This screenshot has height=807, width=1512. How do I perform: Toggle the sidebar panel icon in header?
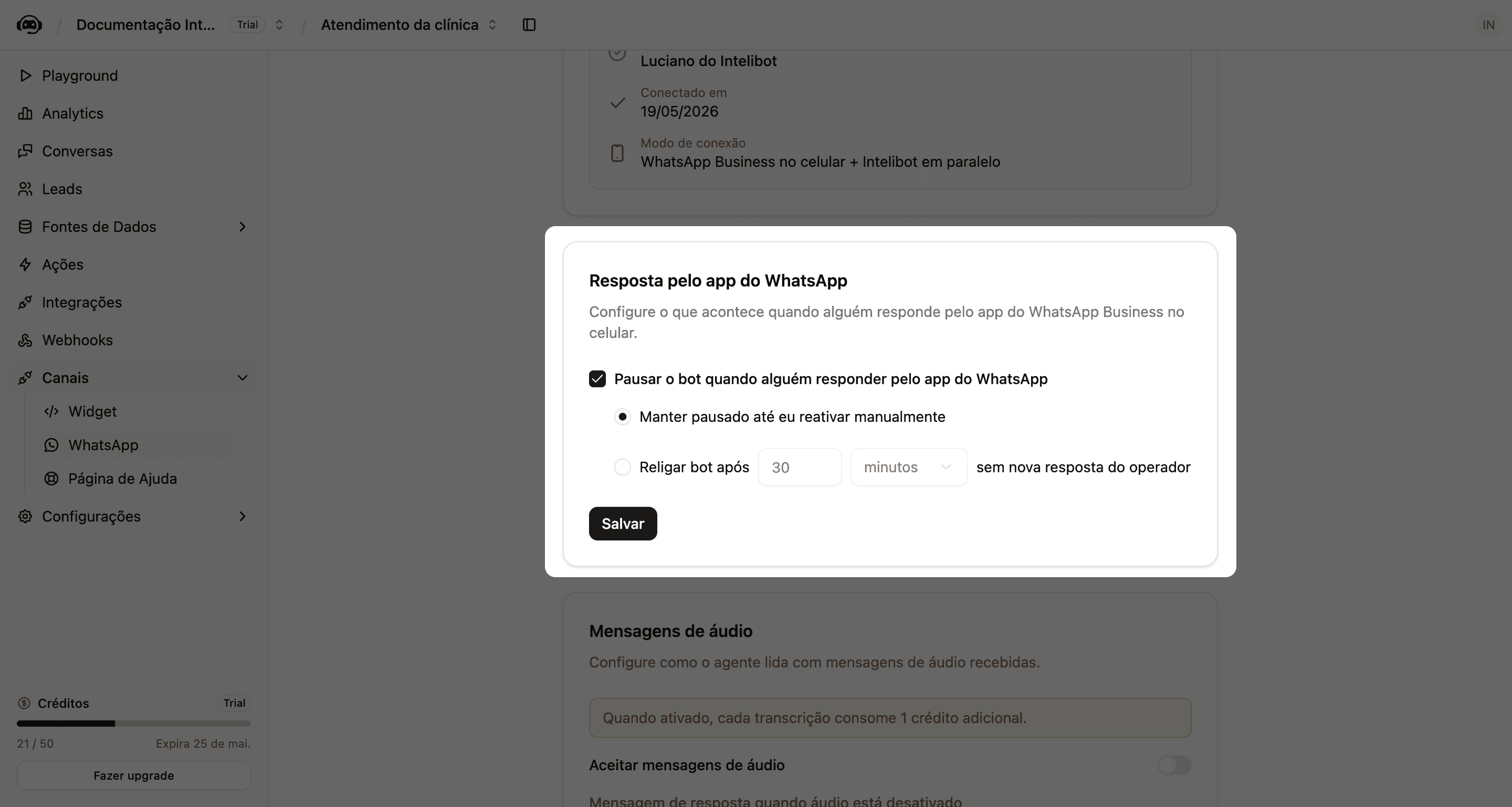coord(529,25)
